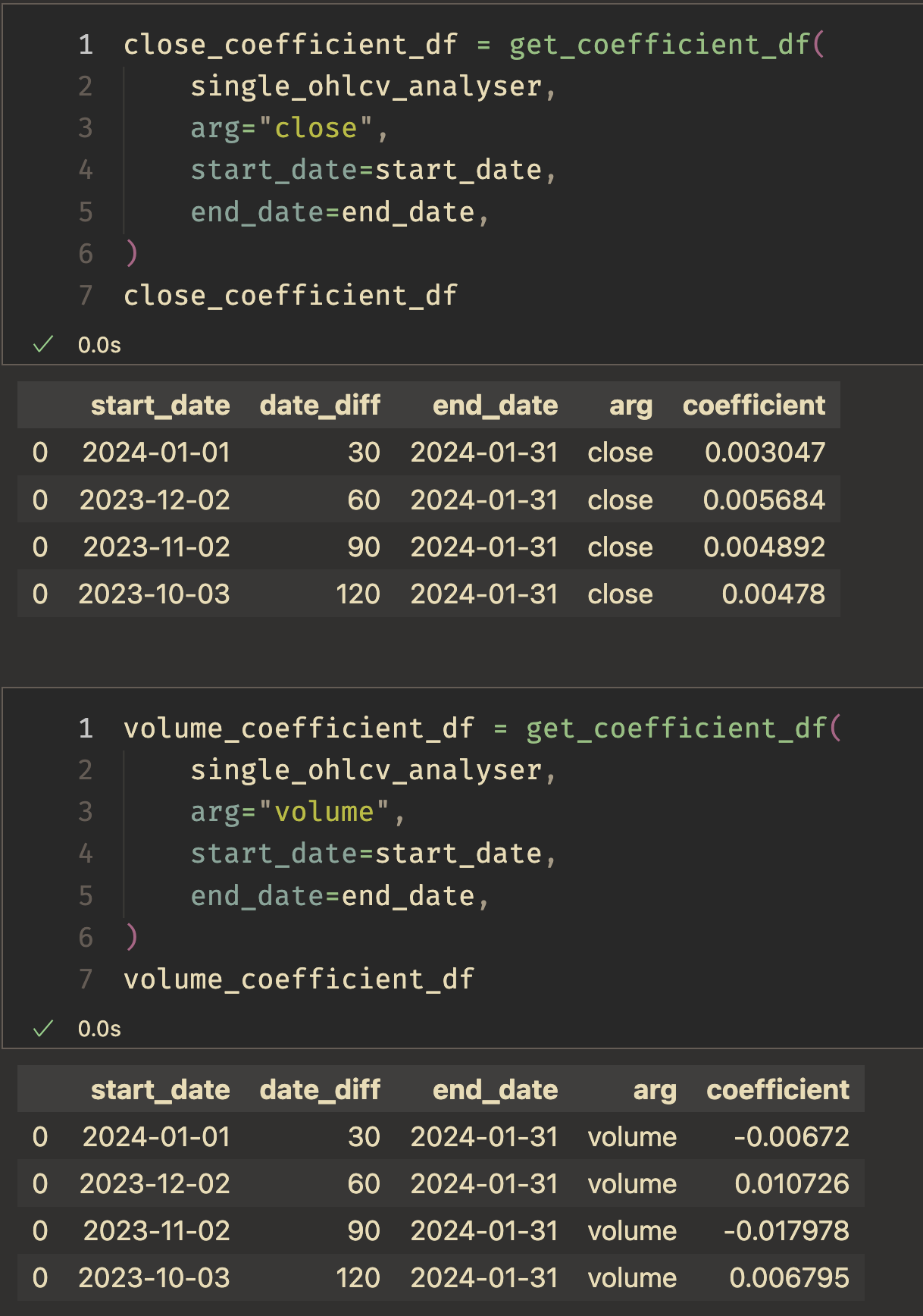
Task: Click the second cell's green success checkmark
Action: point(43,1029)
